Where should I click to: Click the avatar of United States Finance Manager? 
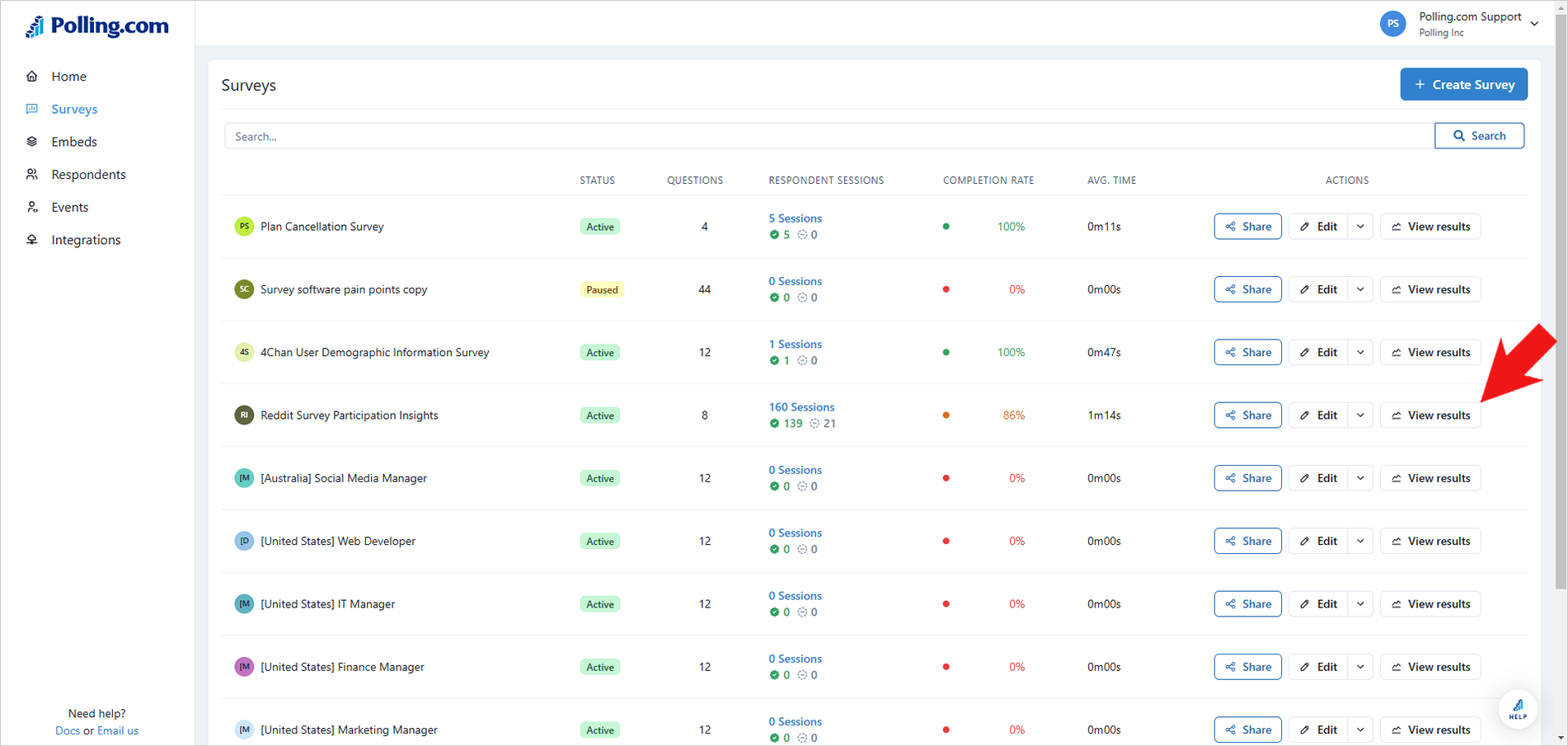click(x=244, y=667)
